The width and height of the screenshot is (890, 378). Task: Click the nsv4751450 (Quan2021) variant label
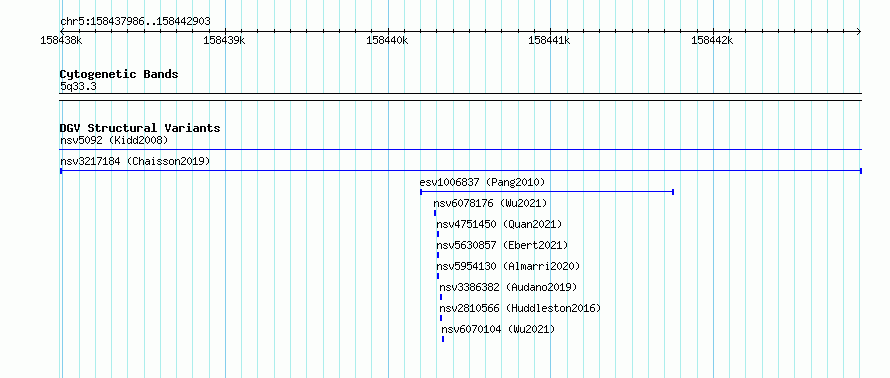[499, 224]
